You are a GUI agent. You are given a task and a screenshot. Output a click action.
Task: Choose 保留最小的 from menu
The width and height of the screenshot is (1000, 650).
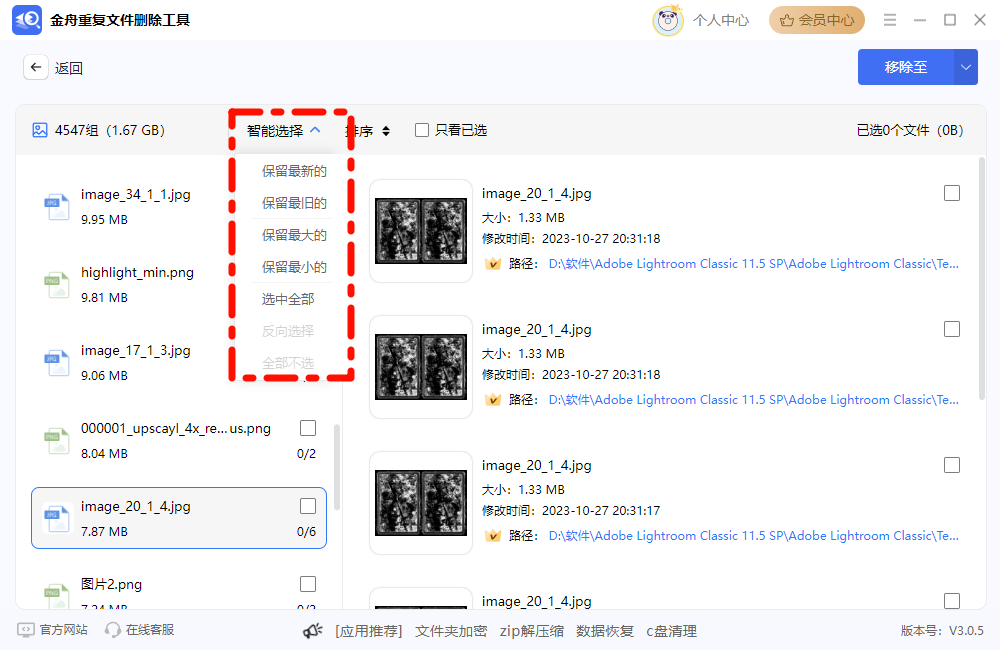click(294, 267)
